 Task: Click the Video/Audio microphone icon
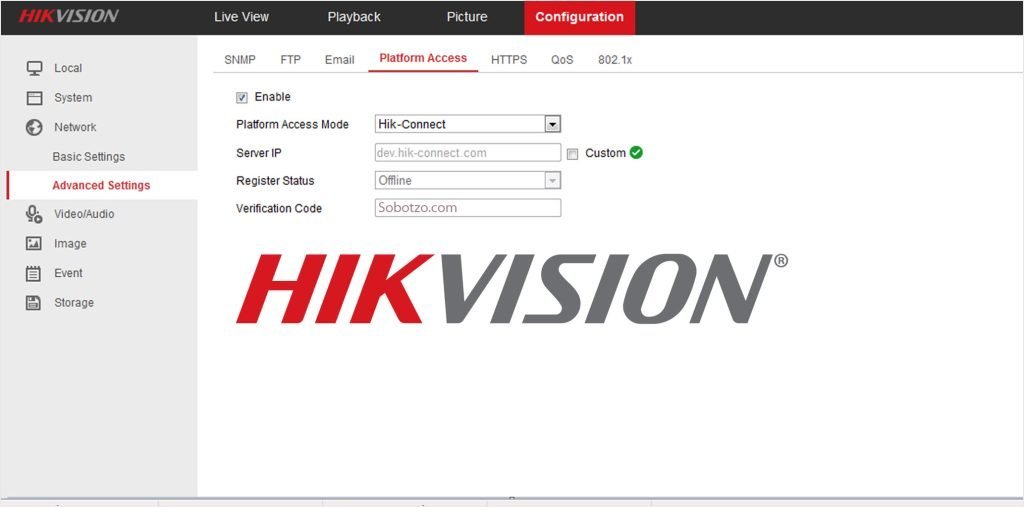(x=34, y=214)
